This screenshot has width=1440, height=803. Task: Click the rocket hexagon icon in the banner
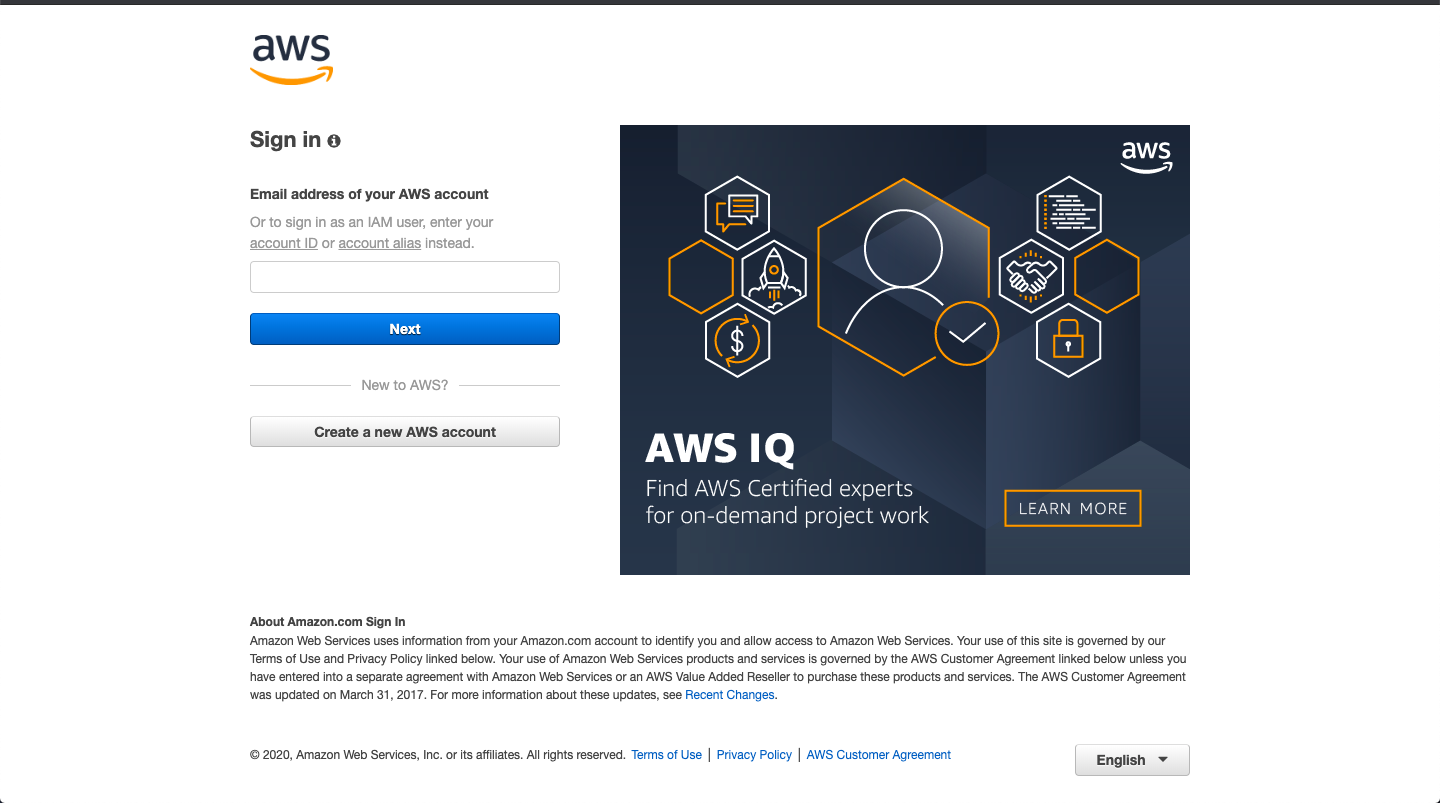(x=772, y=275)
